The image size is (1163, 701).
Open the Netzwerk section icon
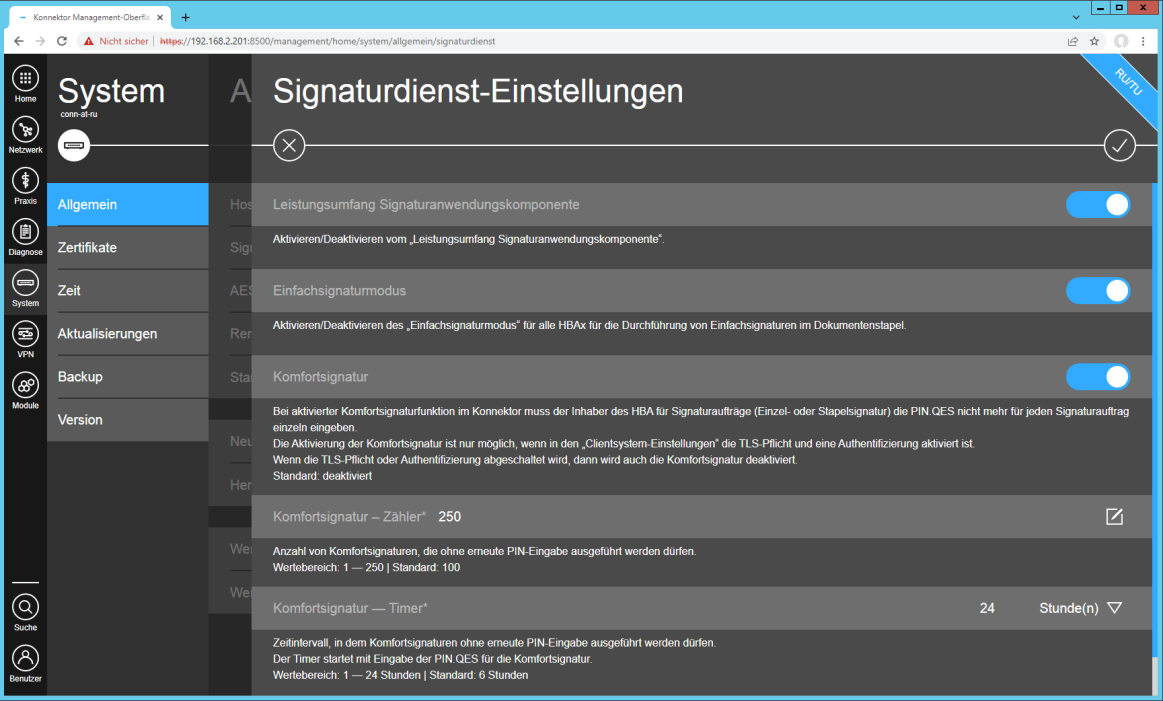pos(25,130)
